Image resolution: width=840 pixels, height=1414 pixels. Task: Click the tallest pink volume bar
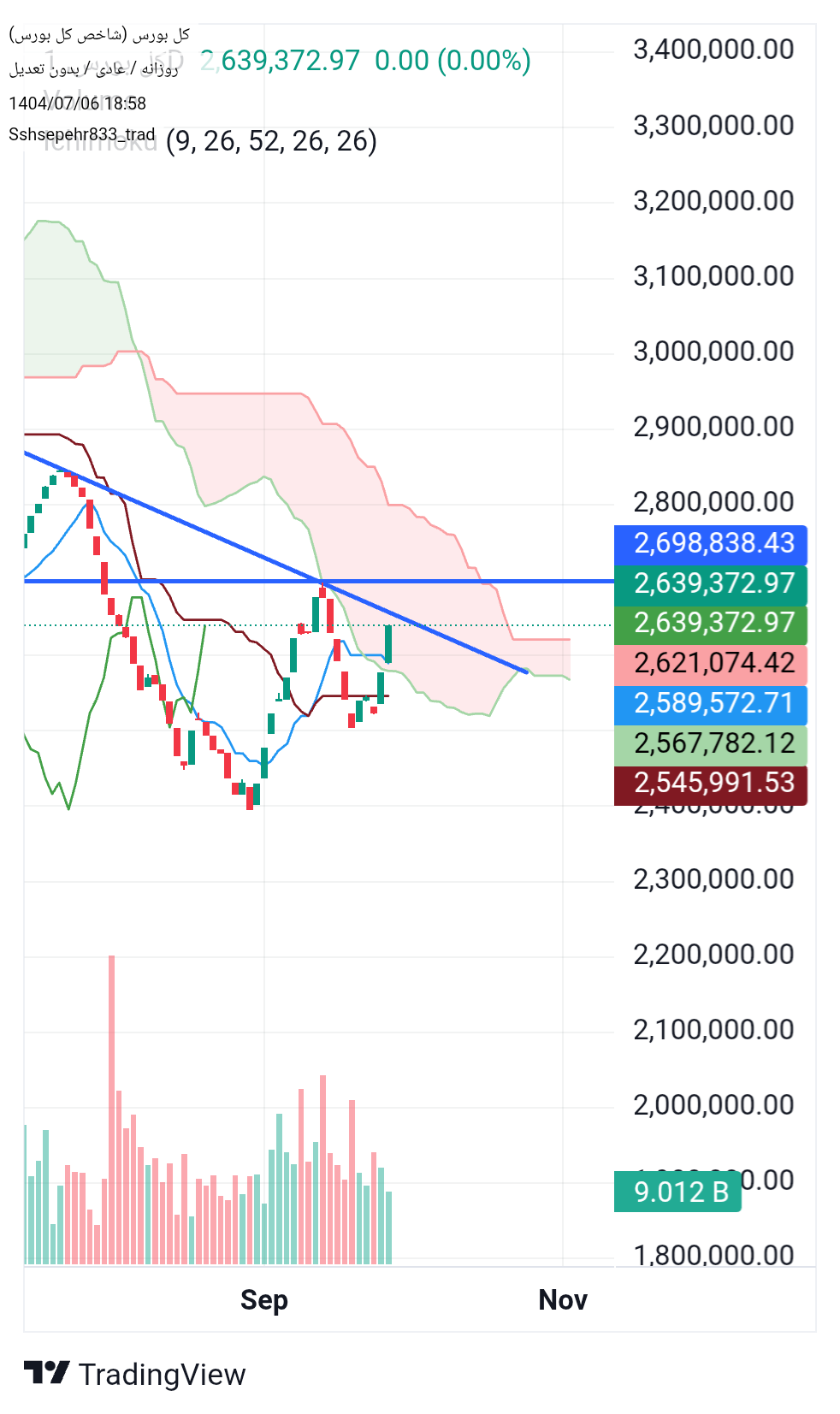point(111,1112)
